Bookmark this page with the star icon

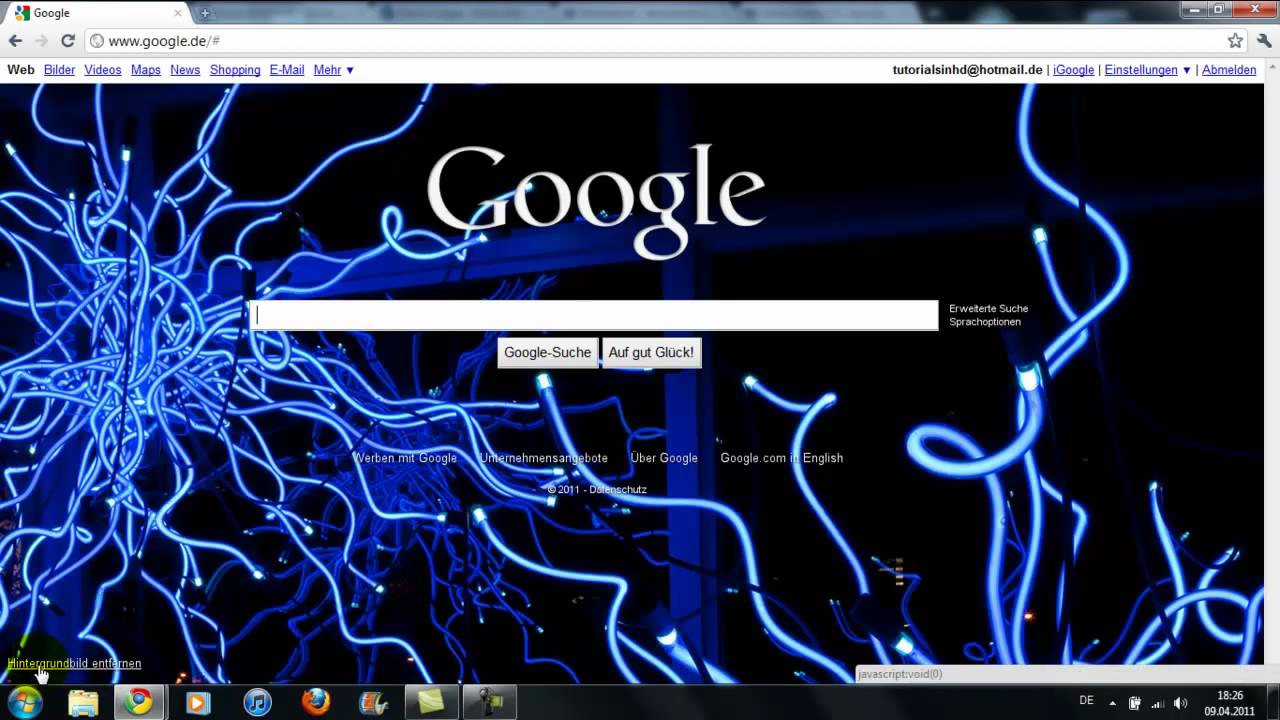pos(1235,41)
